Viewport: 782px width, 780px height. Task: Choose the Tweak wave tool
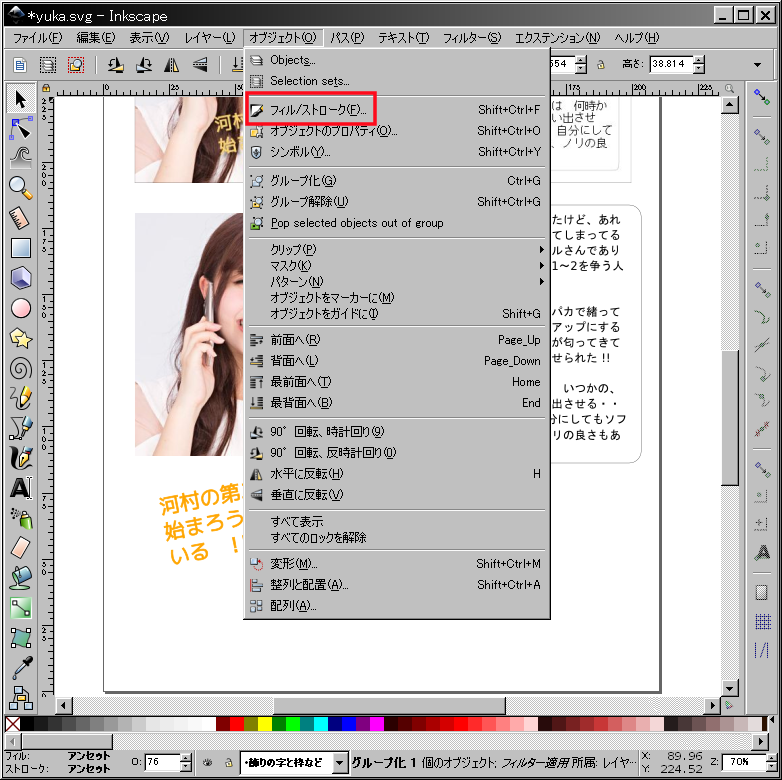(x=20, y=158)
